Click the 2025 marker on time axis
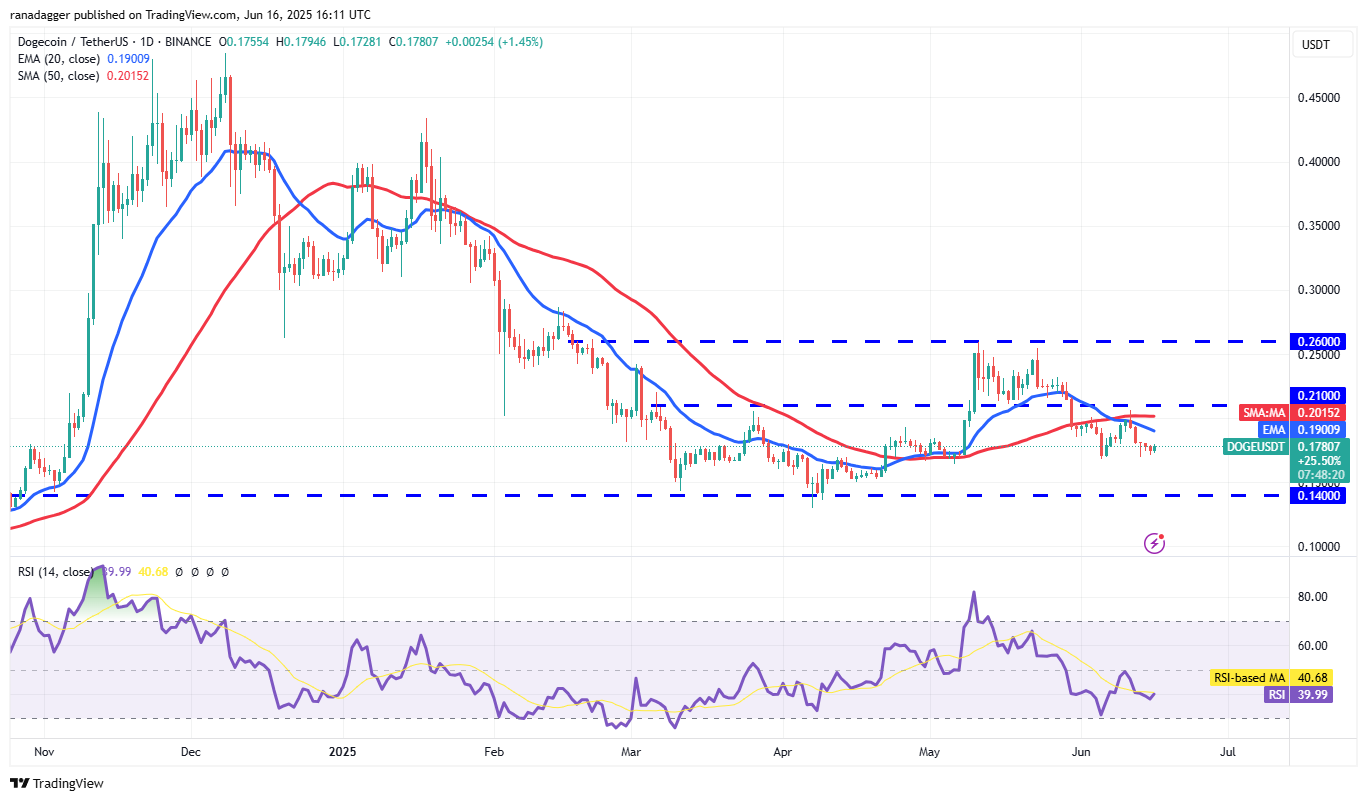The image size is (1367, 801). click(342, 749)
